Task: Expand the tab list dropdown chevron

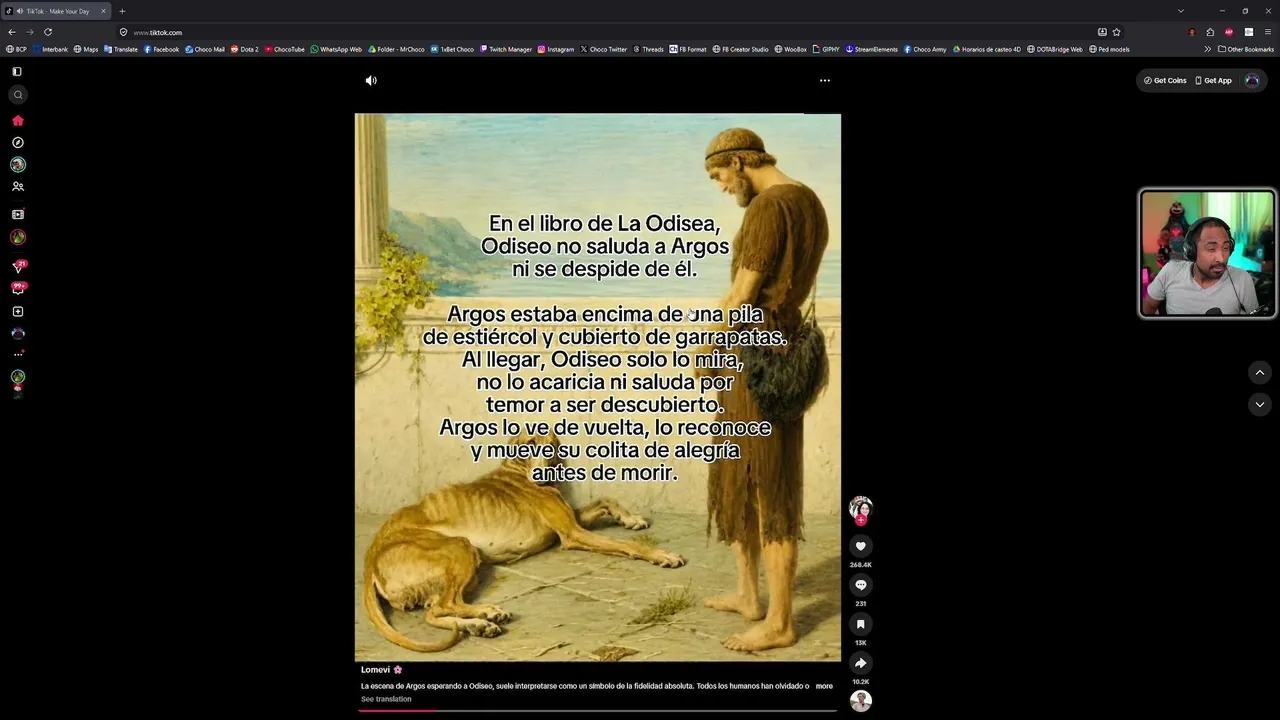Action: (1181, 11)
